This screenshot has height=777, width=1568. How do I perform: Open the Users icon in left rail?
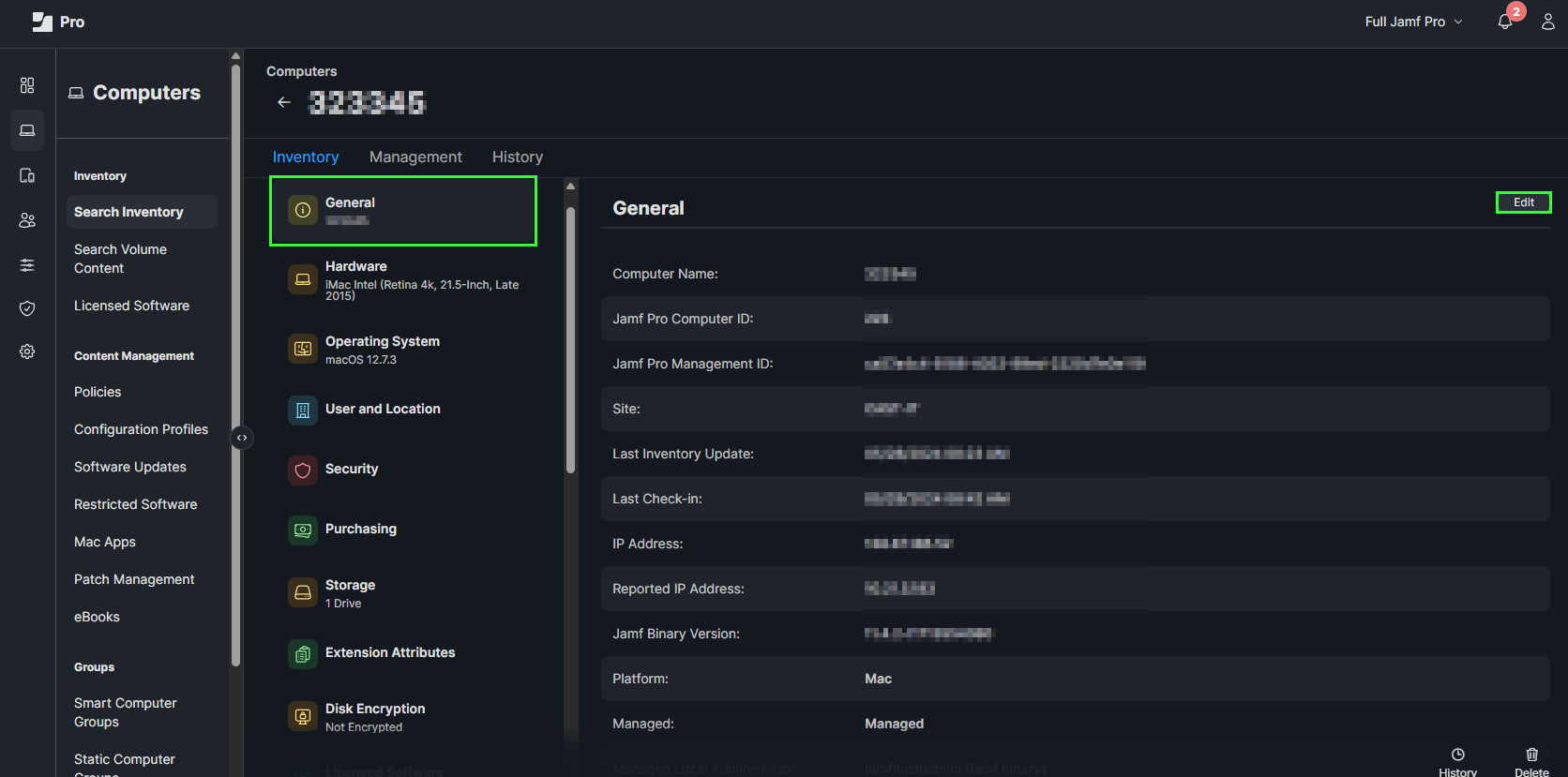[27, 220]
